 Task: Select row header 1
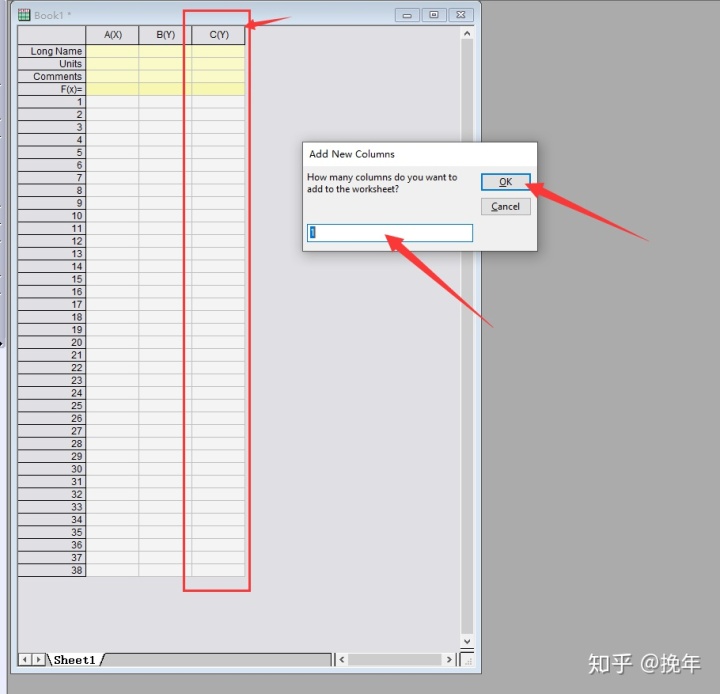[51, 102]
